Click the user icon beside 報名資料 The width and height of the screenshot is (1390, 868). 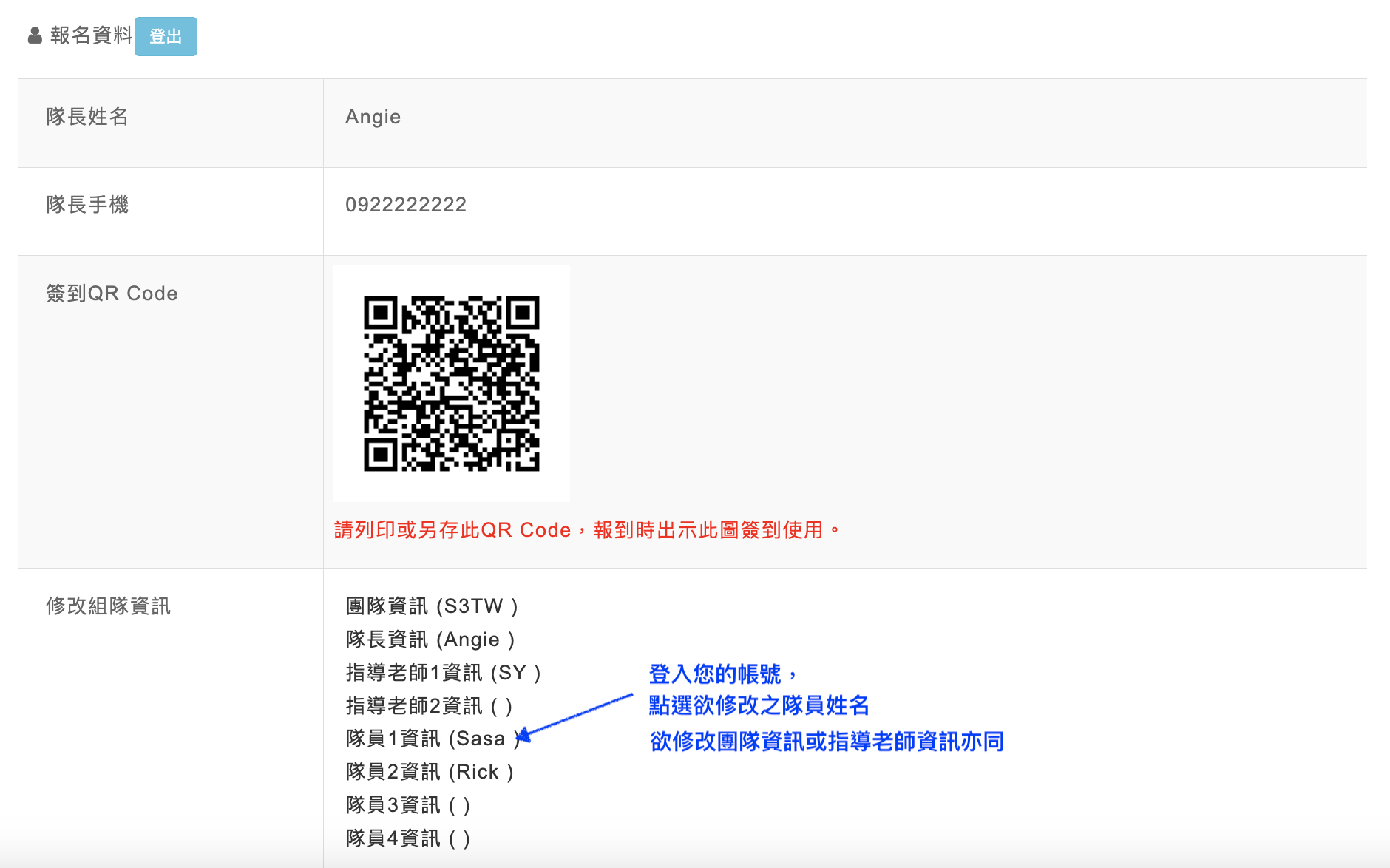35,35
